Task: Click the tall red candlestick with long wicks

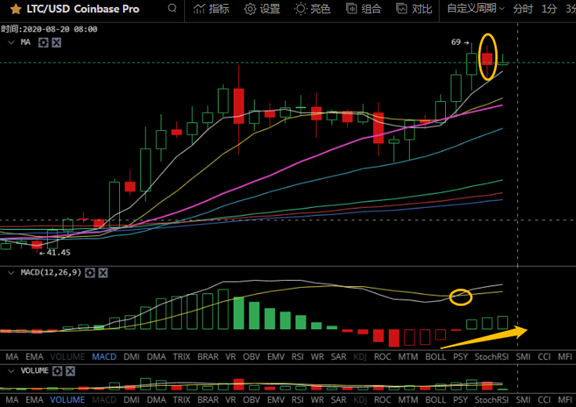Action: tap(238, 109)
